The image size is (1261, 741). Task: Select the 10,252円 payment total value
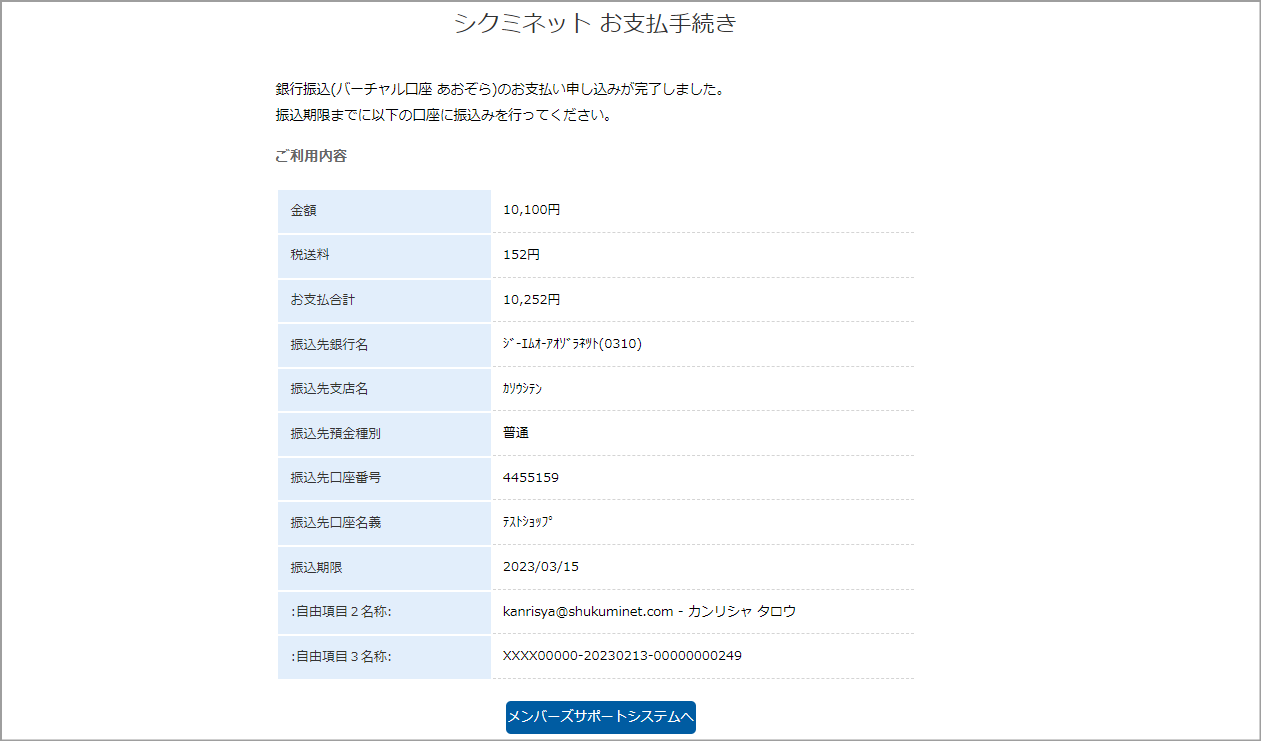coord(531,299)
